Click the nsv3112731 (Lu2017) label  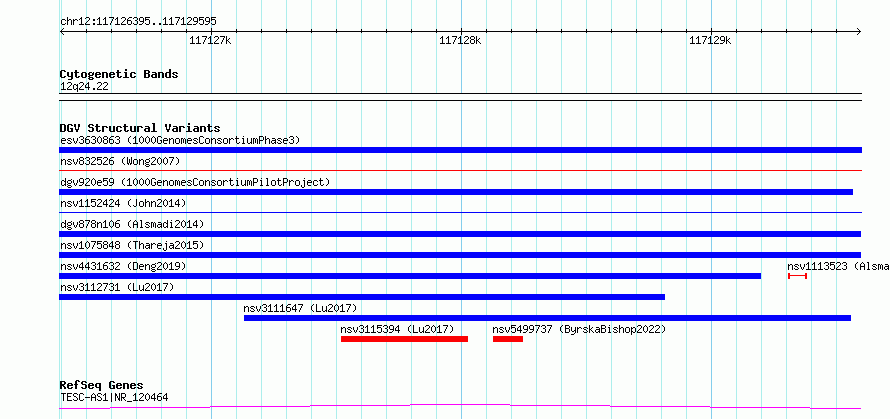(x=117, y=287)
